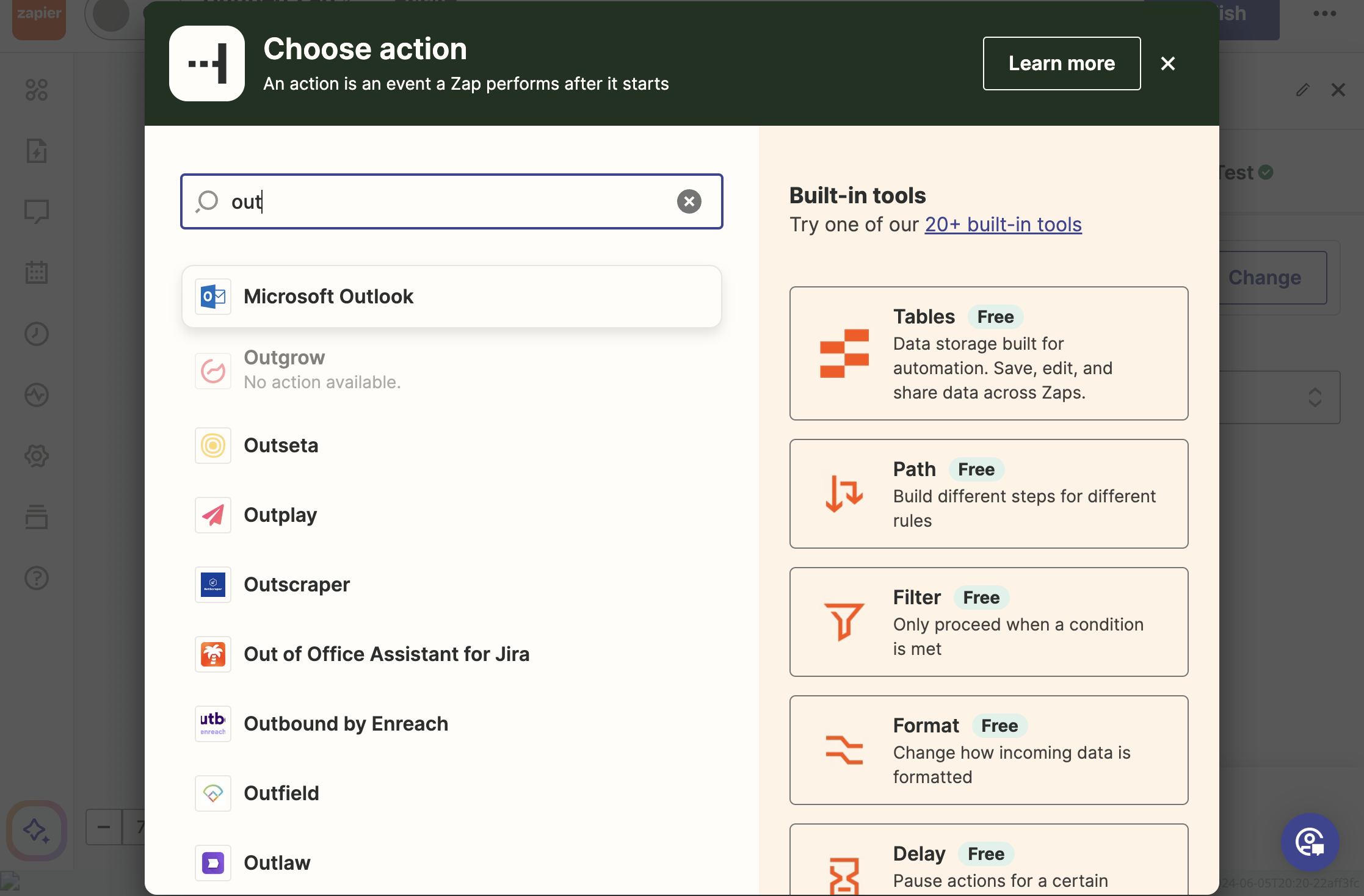Pick the Delay built-in tool
The image size is (1364, 896).
989,860
